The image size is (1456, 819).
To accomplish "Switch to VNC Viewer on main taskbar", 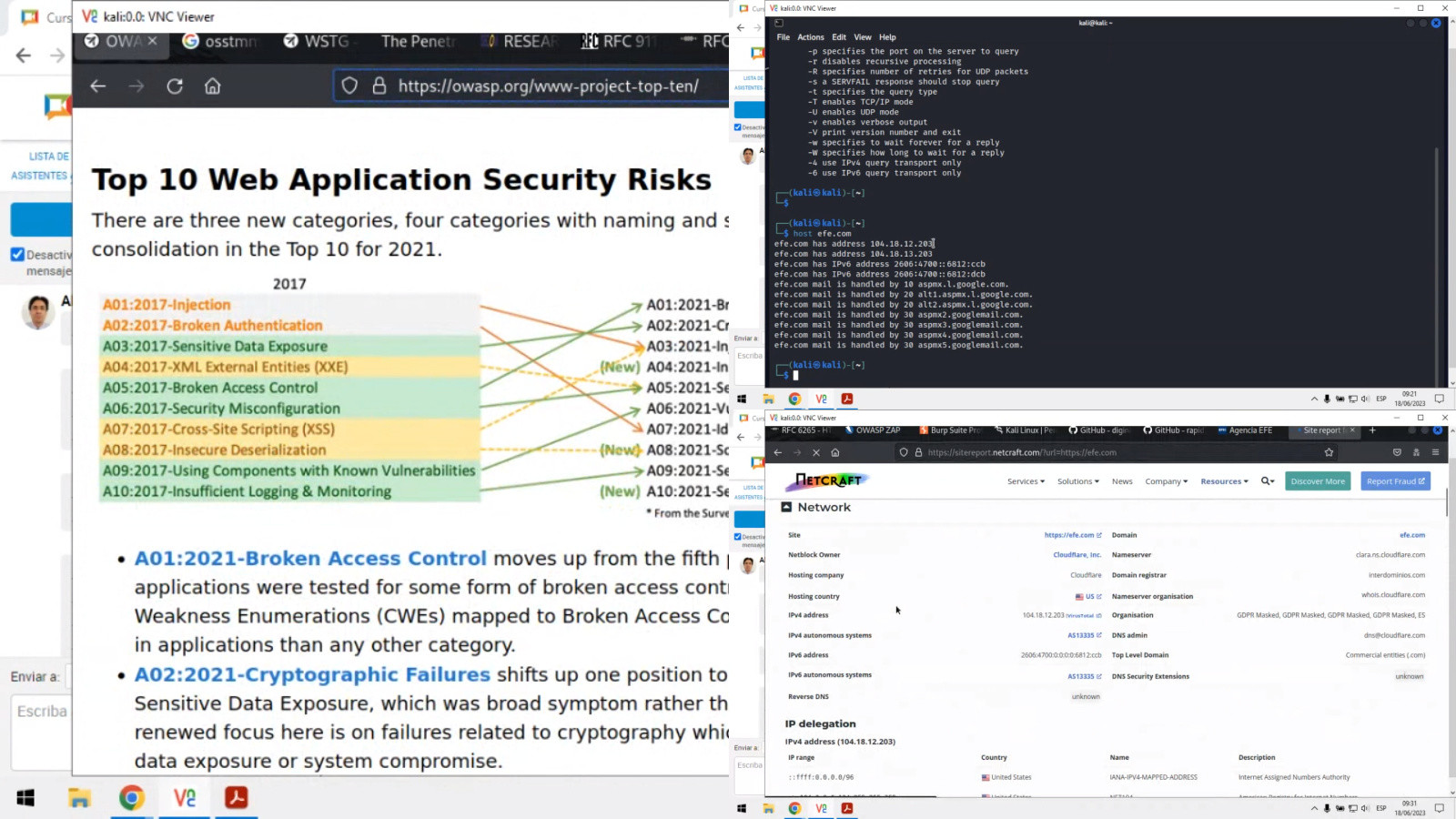I will pos(185,798).
